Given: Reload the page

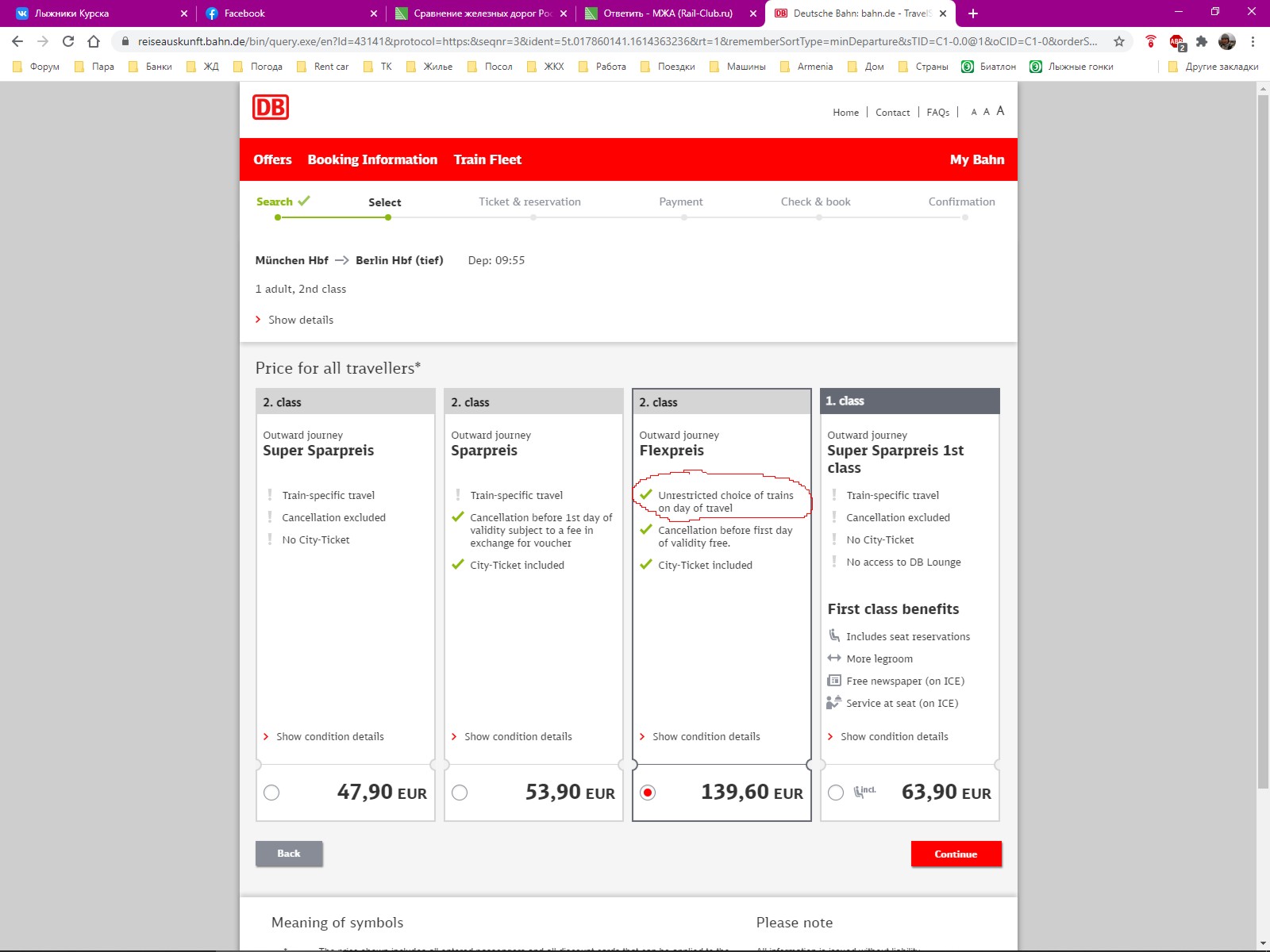Looking at the screenshot, I should pos(68,41).
